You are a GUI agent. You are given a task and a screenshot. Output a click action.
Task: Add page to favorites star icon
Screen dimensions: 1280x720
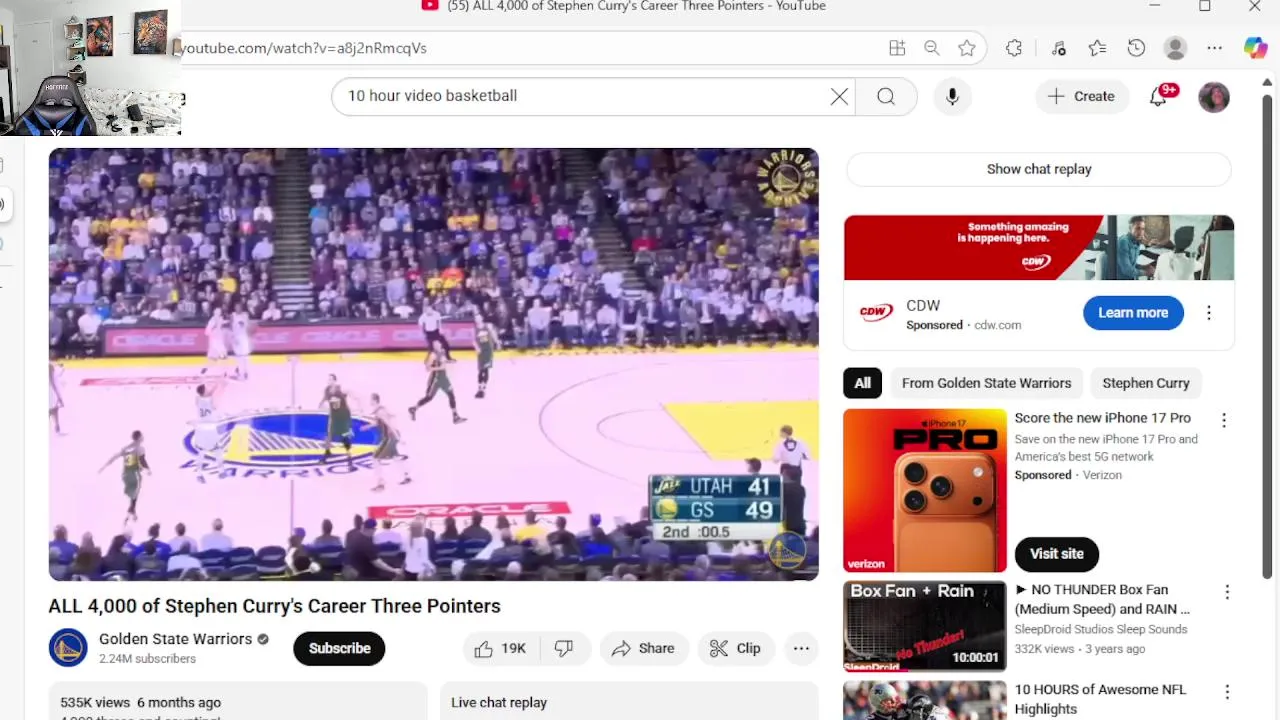pyautogui.click(x=967, y=48)
